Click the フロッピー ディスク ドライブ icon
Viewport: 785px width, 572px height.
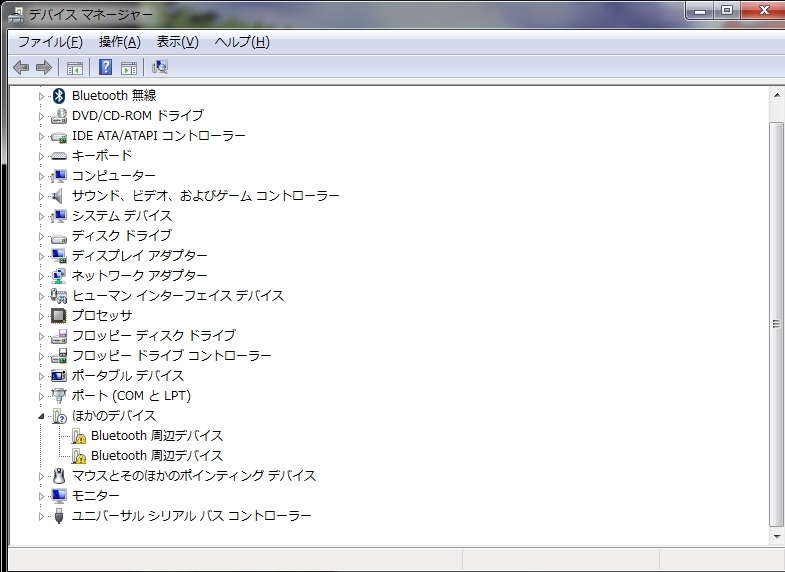pyautogui.click(x=59, y=336)
